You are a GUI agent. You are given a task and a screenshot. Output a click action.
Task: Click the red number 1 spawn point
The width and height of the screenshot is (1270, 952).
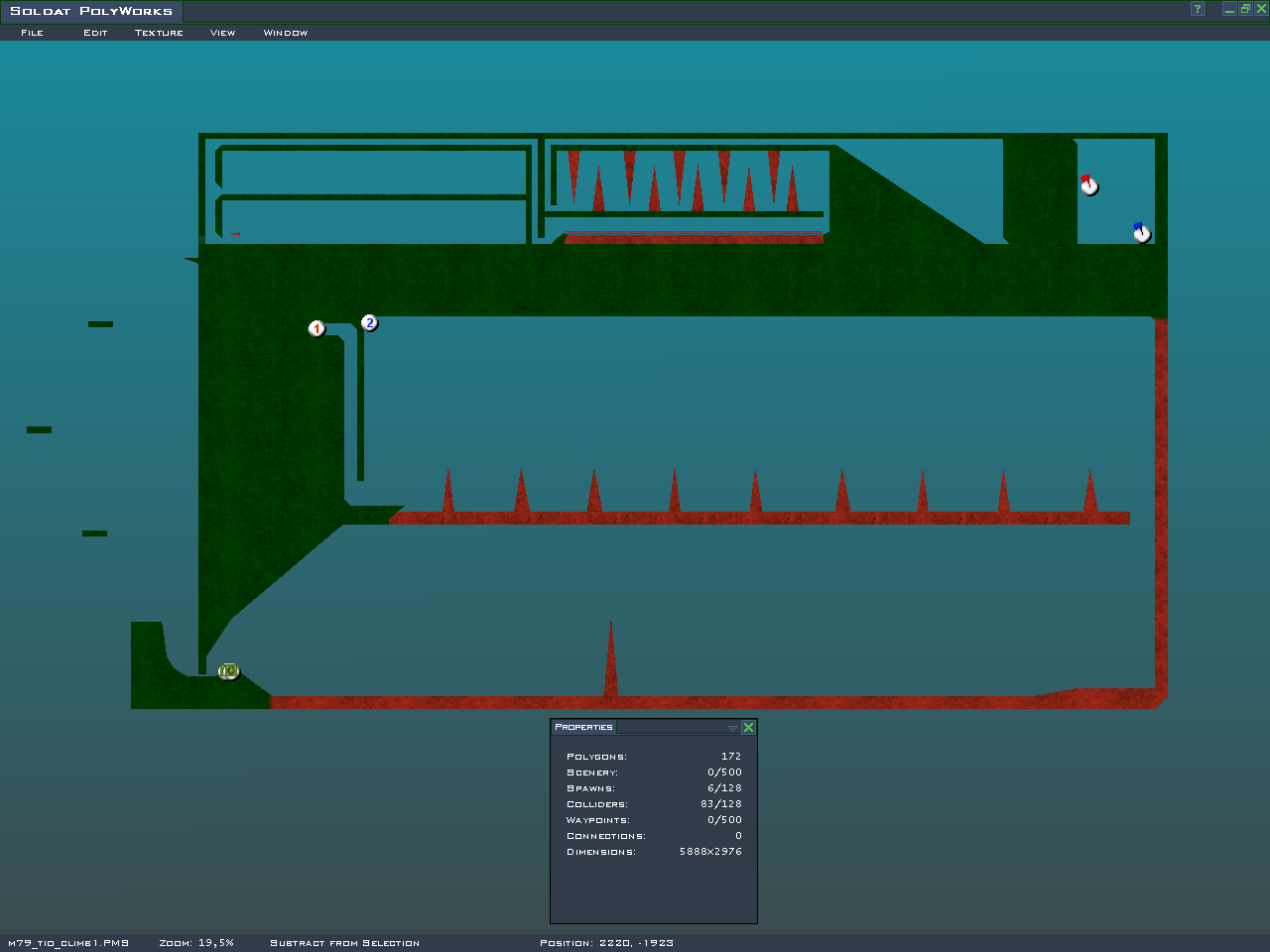pyautogui.click(x=317, y=328)
